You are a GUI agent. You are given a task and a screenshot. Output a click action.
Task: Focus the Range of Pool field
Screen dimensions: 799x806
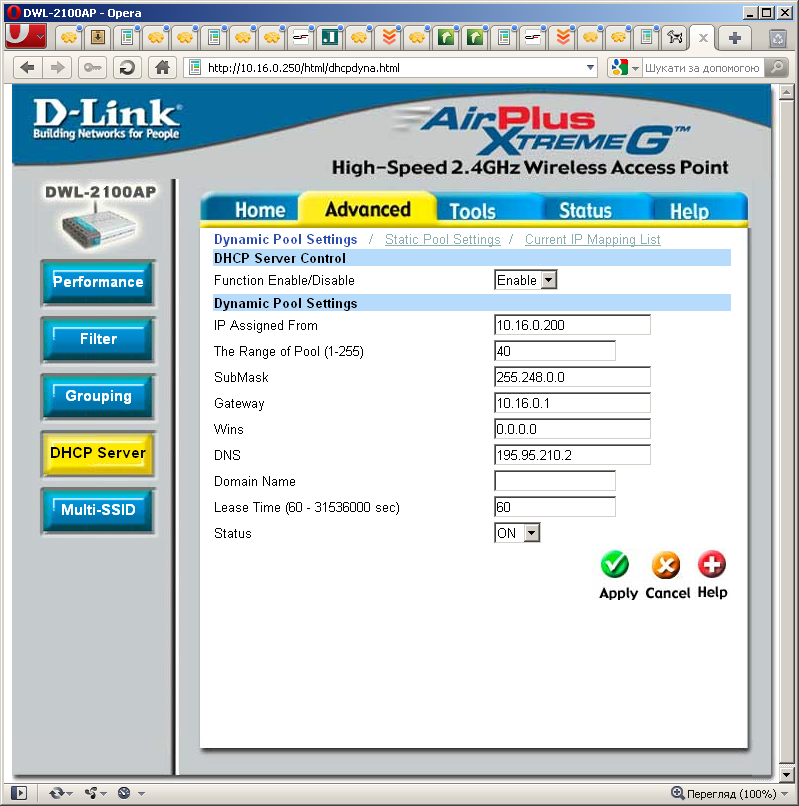(x=555, y=351)
